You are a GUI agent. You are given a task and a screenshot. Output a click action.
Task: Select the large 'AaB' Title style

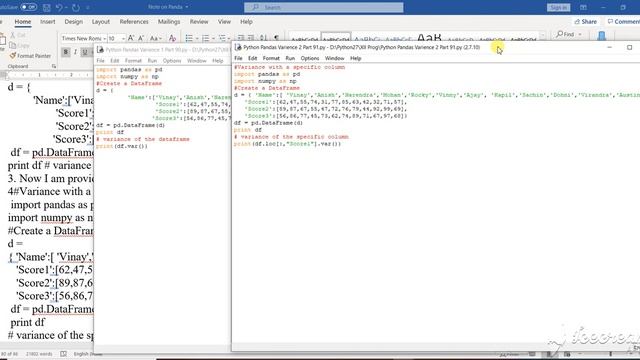coord(429,38)
